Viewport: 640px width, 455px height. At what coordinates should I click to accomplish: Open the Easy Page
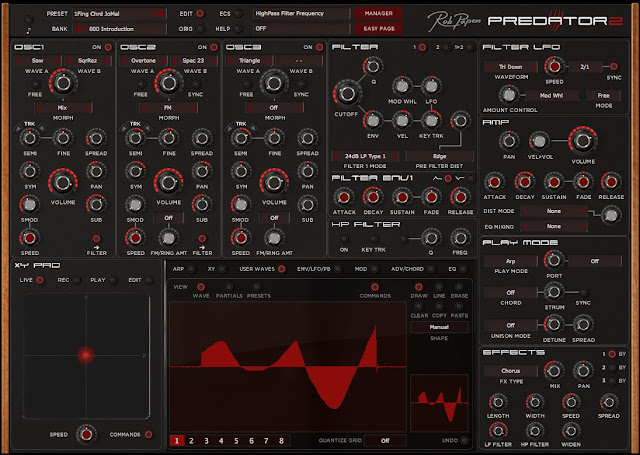378,29
